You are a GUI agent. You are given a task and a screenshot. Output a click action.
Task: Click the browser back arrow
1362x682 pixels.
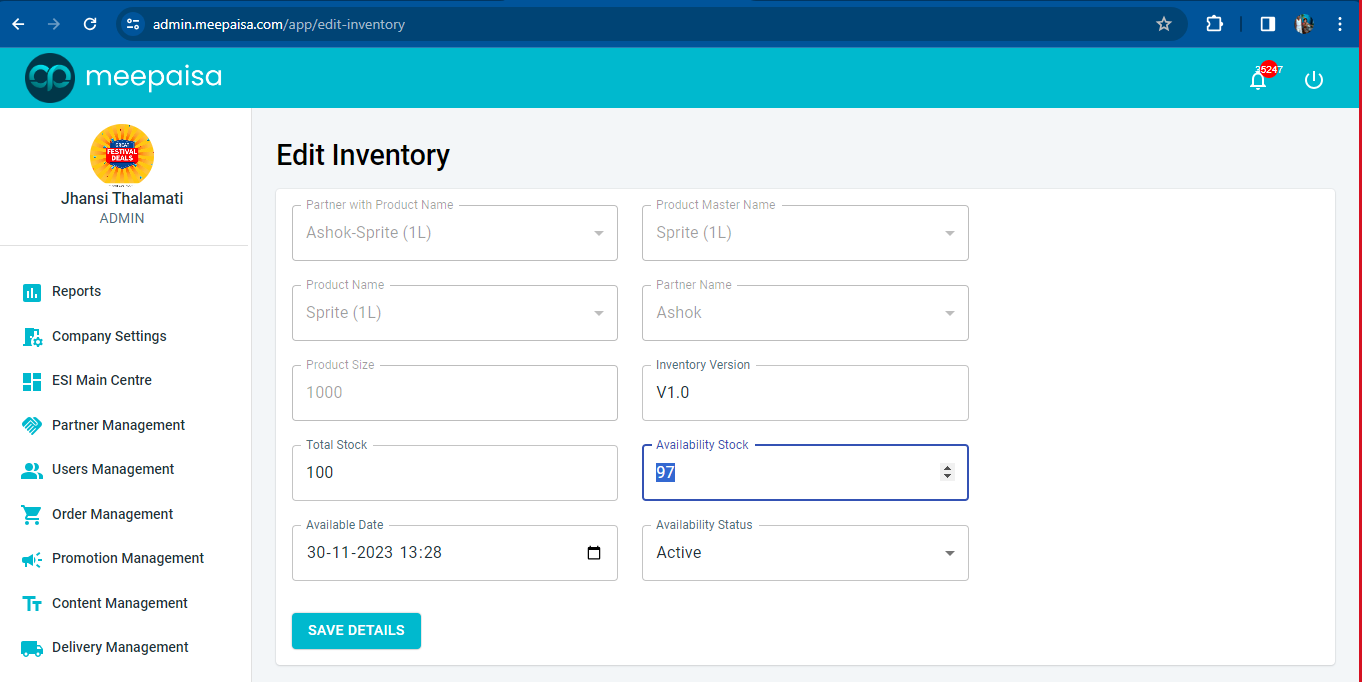[x=18, y=24]
